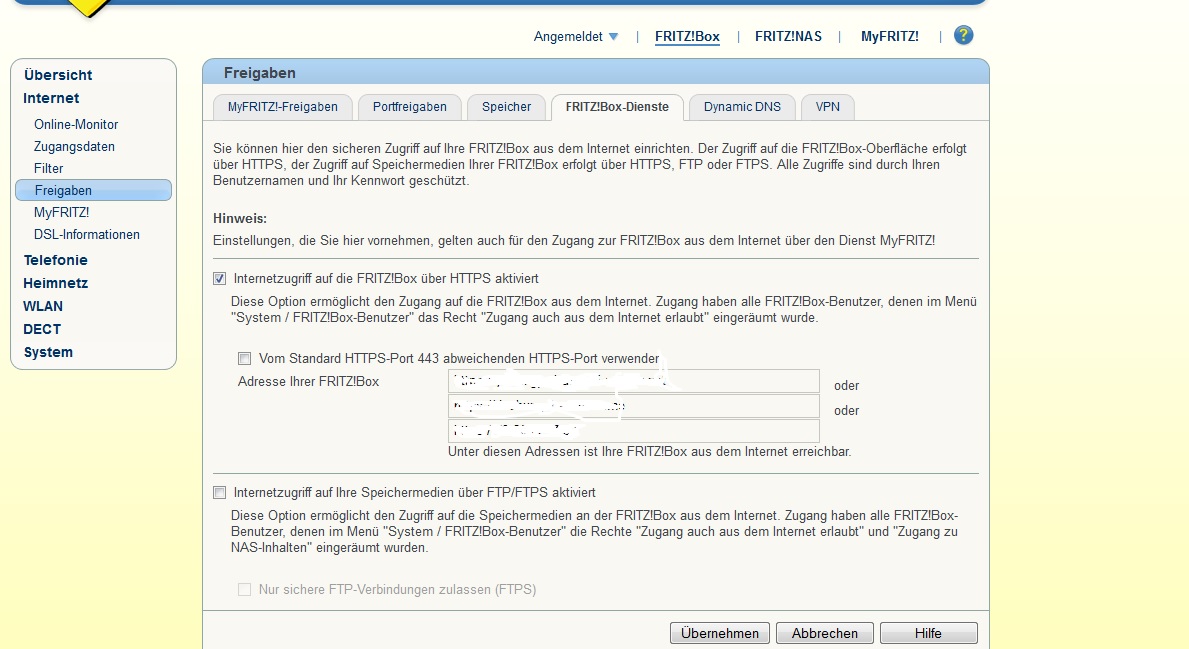Switch to the Dynamic DNS tab
Image resolution: width=1189 pixels, height=649 pixels.
pos(742,107)
